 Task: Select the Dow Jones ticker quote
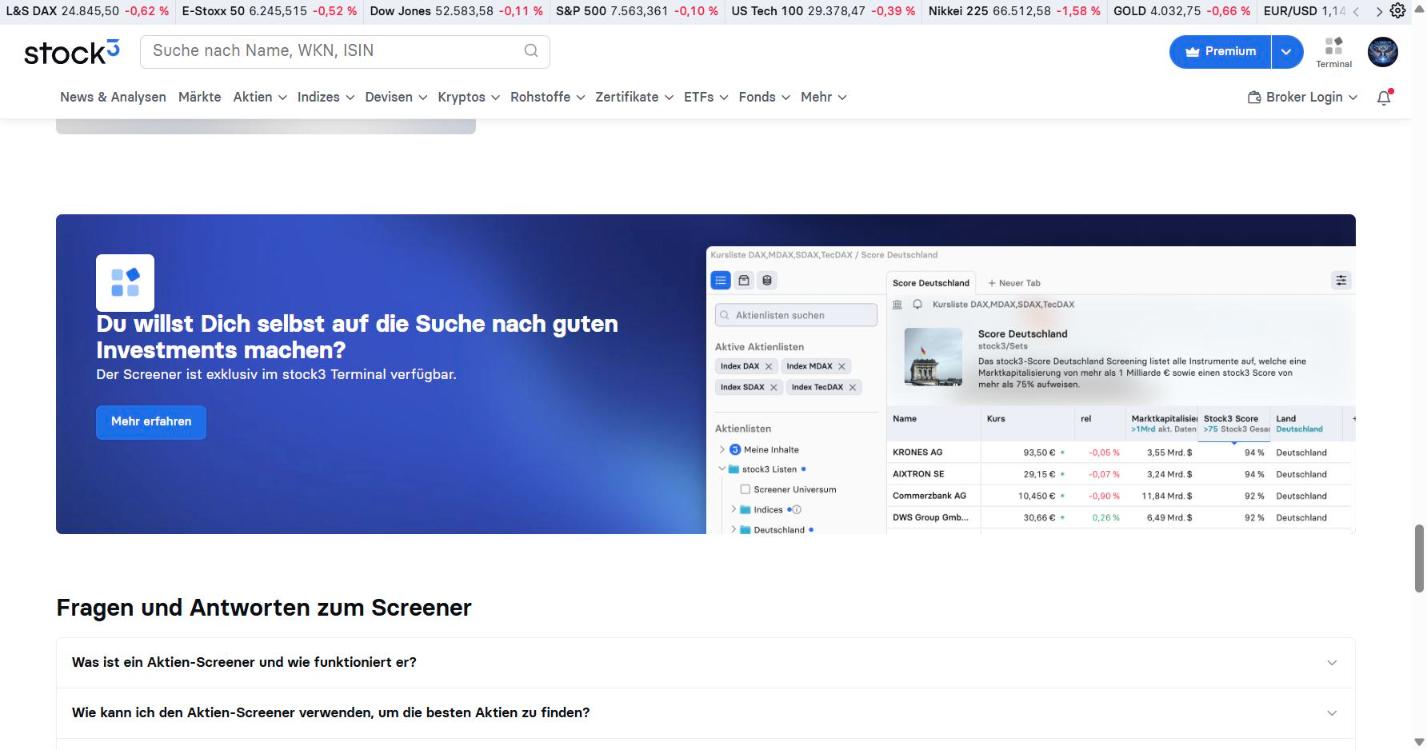(x=456, y=11)
